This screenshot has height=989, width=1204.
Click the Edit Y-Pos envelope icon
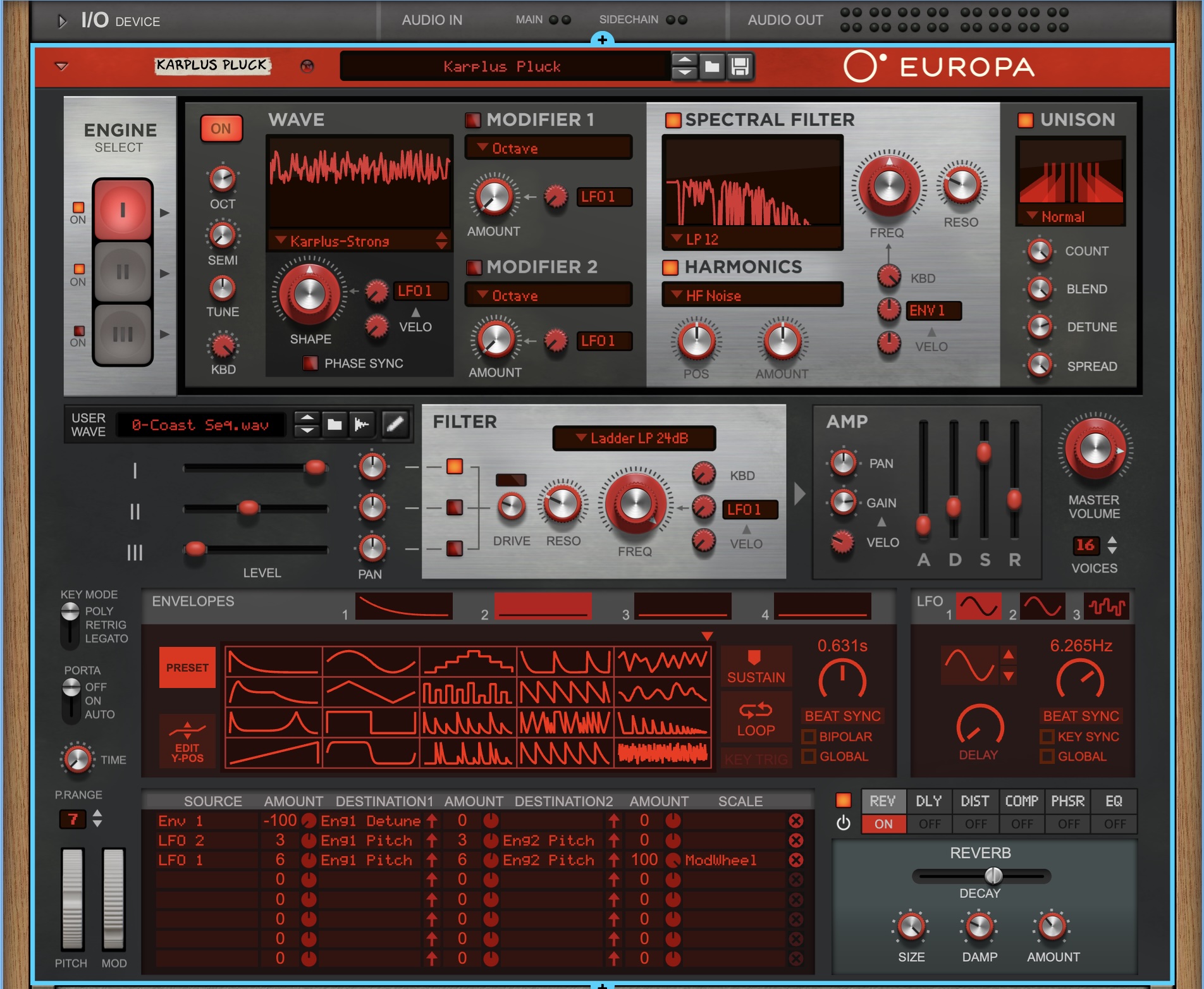click(187, 741)
